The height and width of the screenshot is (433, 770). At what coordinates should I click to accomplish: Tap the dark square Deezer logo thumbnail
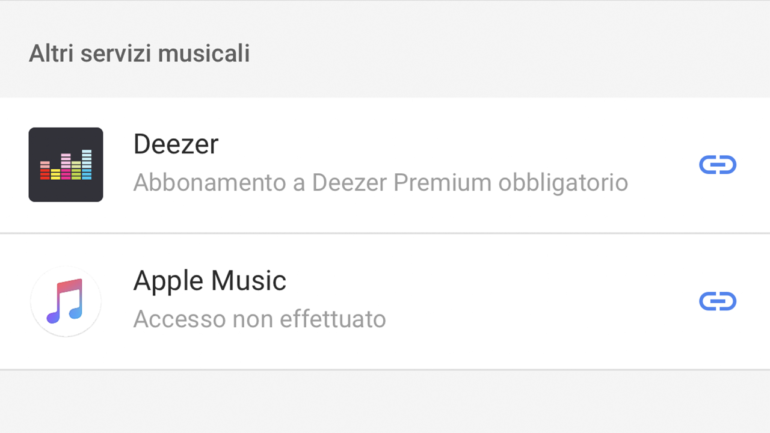[x=66, y=164]
